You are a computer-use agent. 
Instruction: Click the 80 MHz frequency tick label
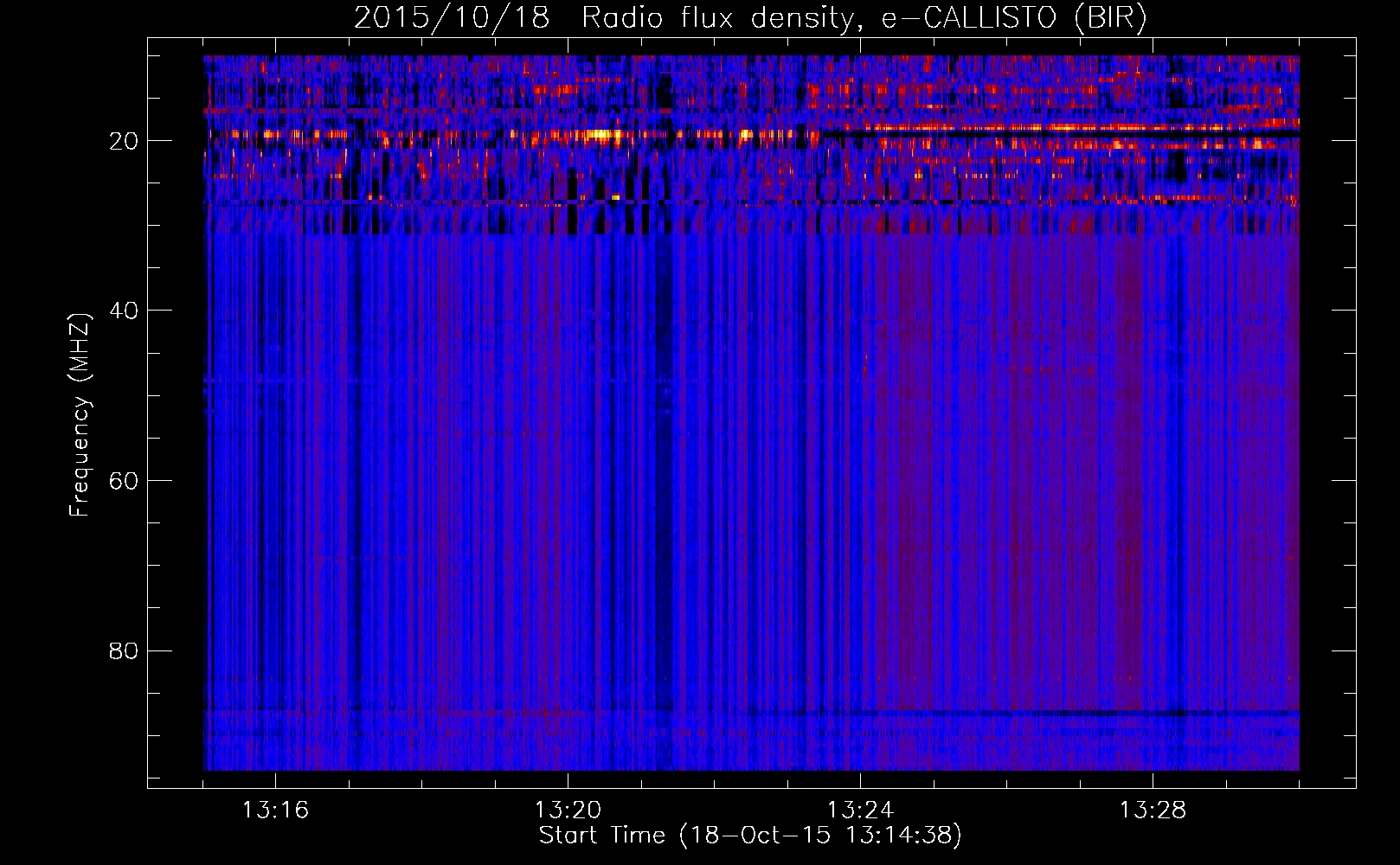click(125, 650)
